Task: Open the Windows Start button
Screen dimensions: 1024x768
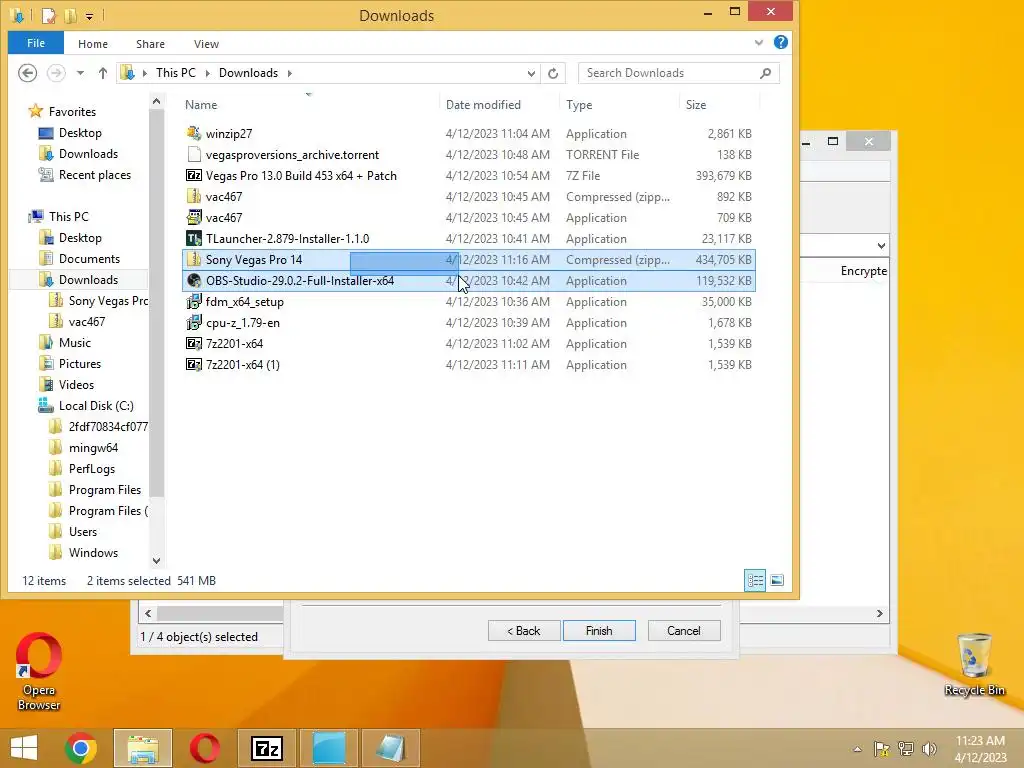Action: click(24, 748)
